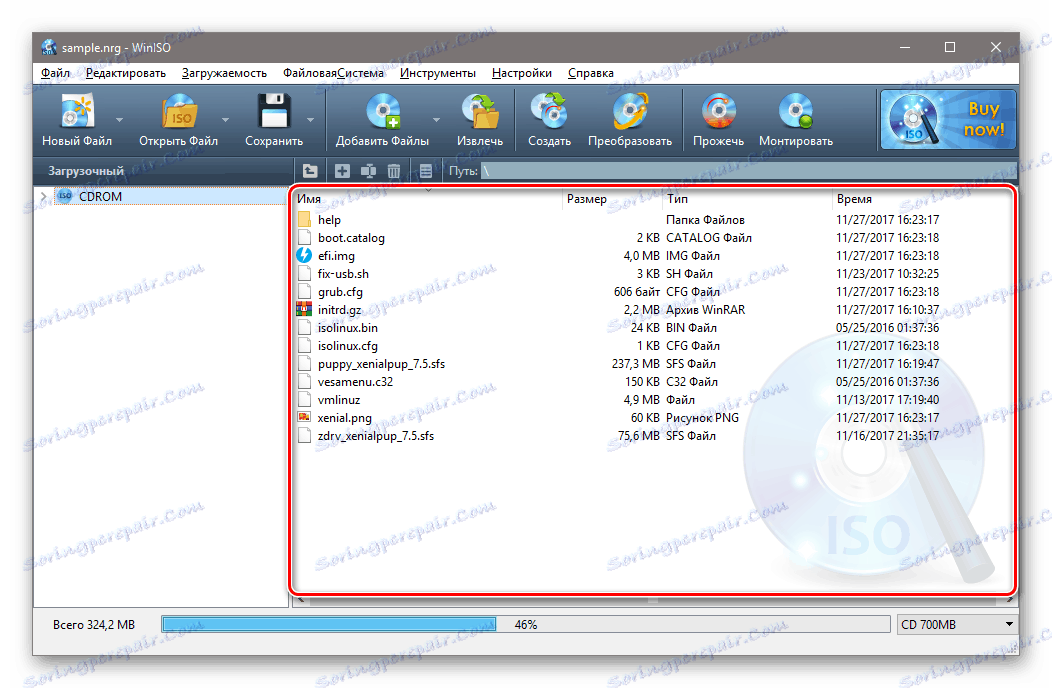The width and height of the screenshot is (1052, 688).
Task: Open the Файл menu
Action: click(x=55, y=73)
